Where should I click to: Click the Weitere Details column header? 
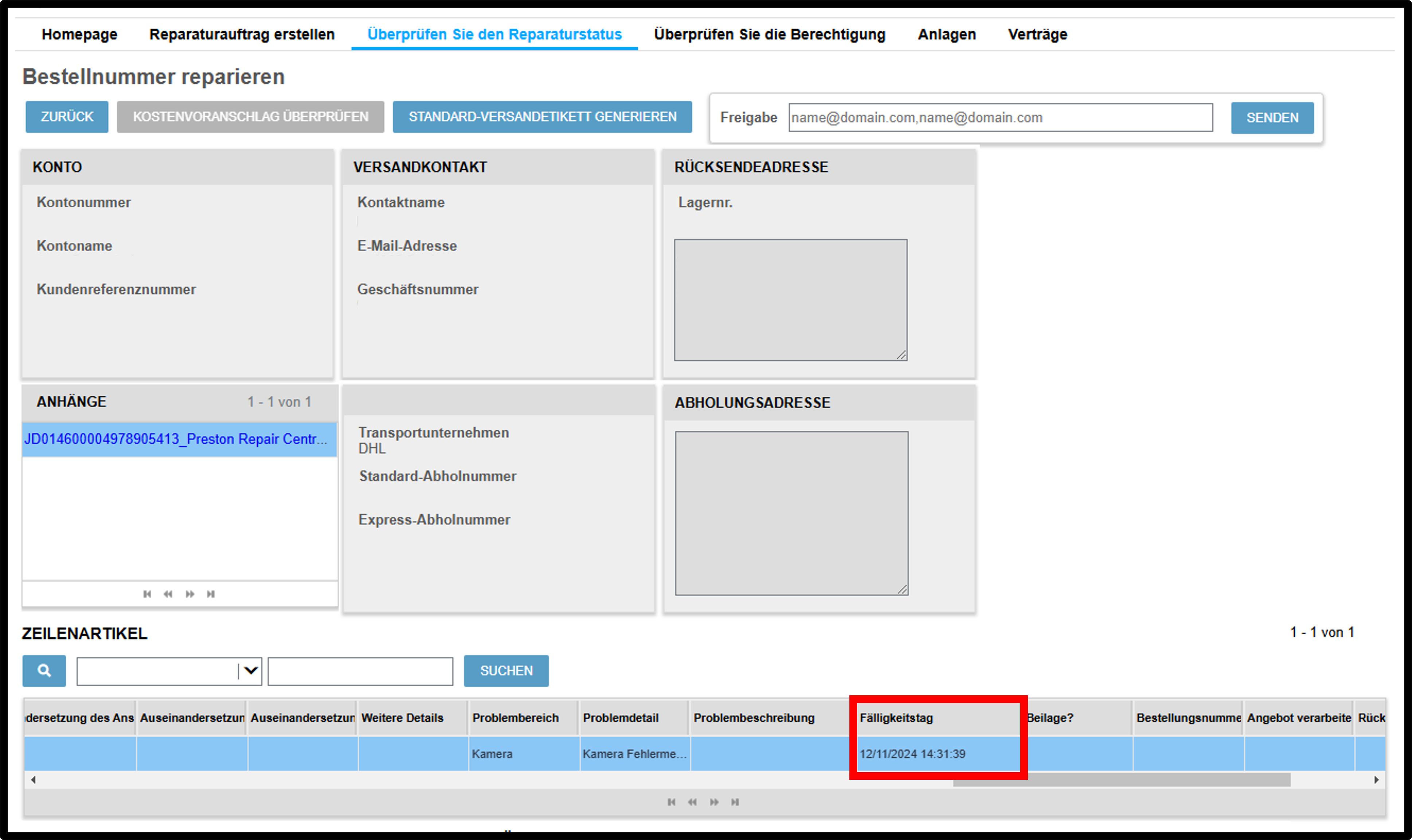[412, 718]
